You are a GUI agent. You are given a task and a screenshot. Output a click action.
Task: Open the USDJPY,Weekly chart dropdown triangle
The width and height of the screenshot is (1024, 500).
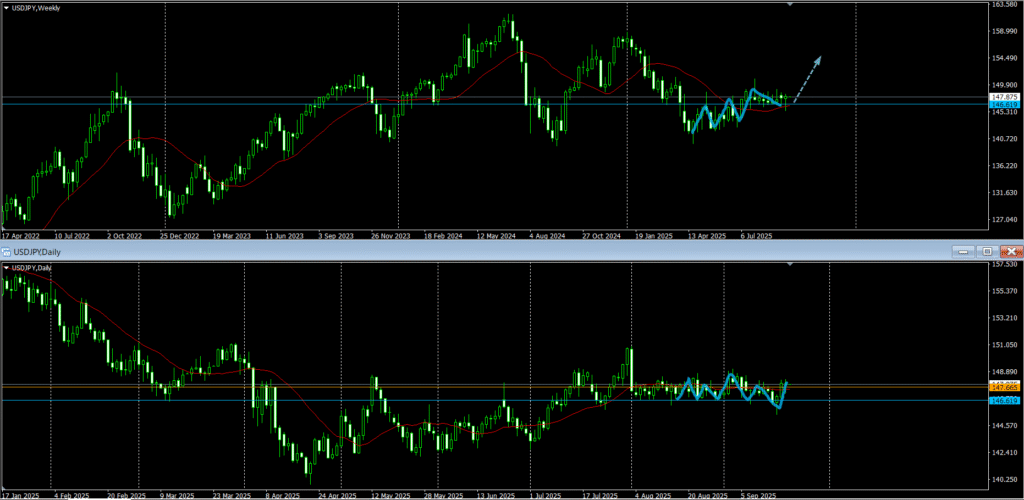[7, 8]
